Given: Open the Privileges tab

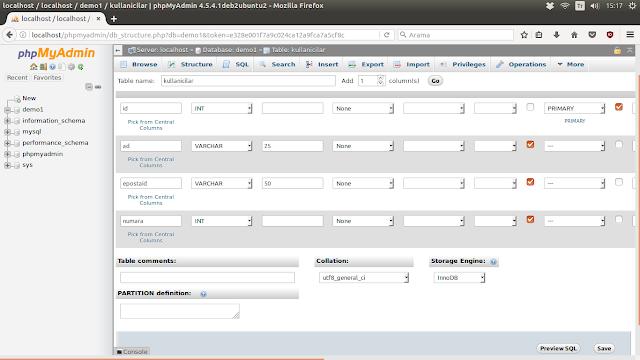Looking at the screenshot, I should pos(463,64).
